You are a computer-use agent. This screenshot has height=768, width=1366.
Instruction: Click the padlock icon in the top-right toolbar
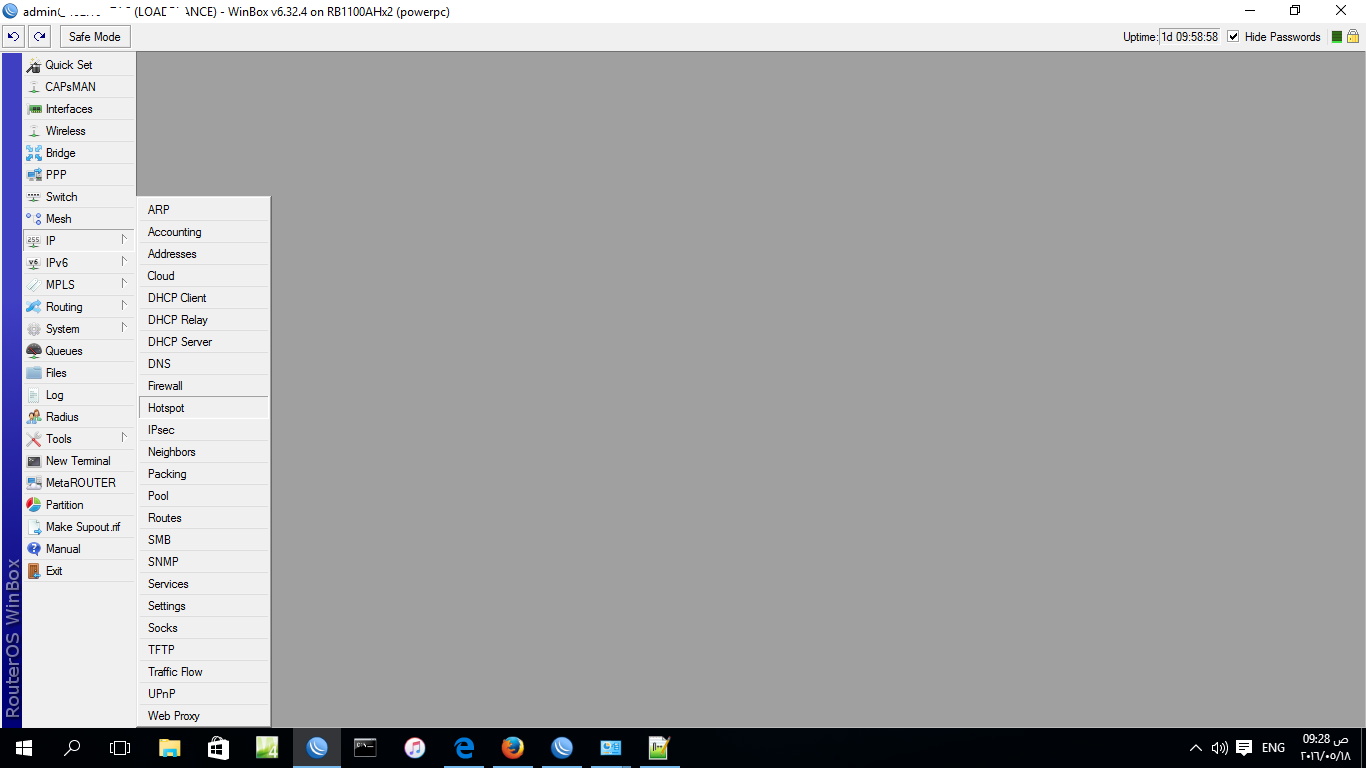point(1353,36)
